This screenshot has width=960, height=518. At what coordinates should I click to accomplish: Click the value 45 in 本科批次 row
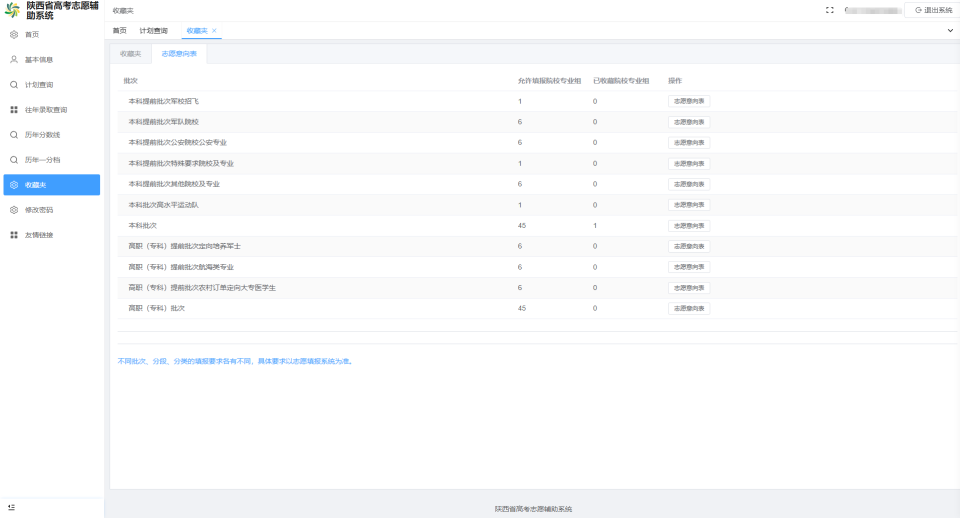(522, 226)
